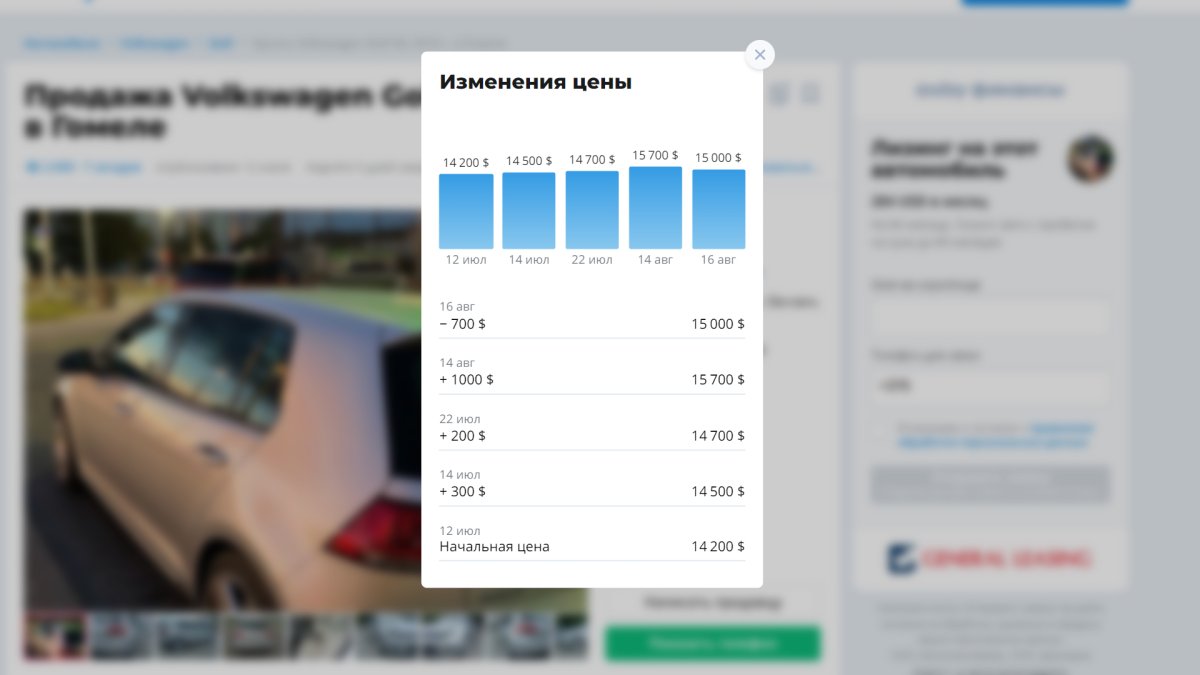The height and width of the screenshot is (675, 1200).
Task: Tick the leasing consent checkbox
Action: click(x=880, y=435)
